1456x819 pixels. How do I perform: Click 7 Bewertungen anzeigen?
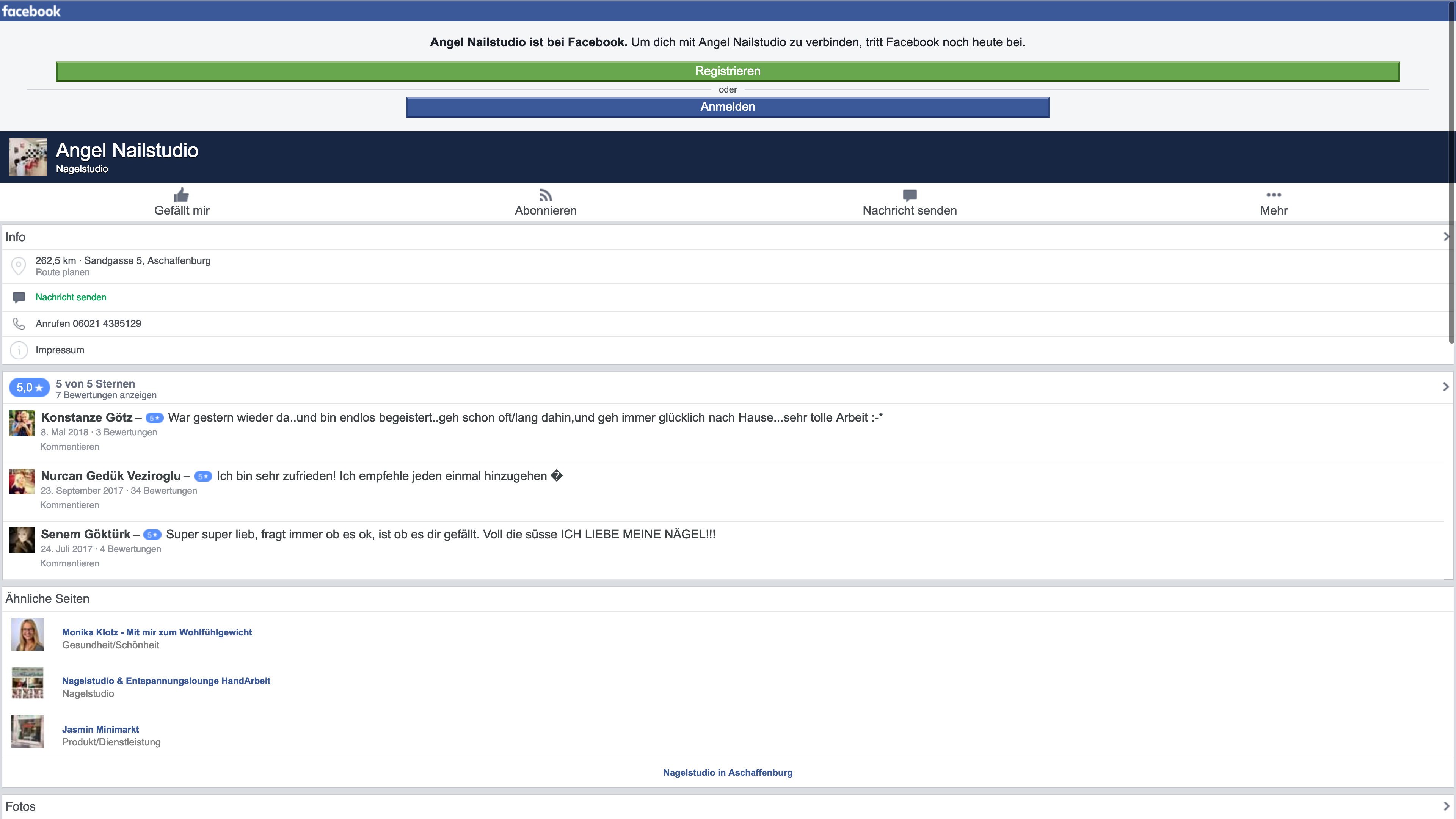106,395
